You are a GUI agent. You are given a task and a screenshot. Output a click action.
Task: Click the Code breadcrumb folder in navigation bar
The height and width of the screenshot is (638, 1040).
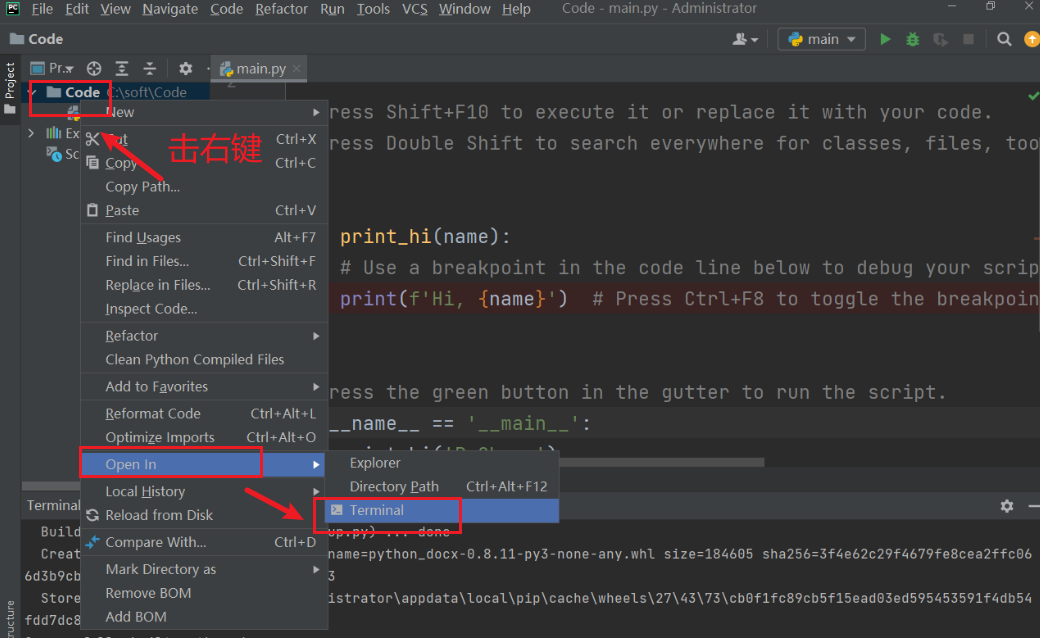[x=37, y=39]
